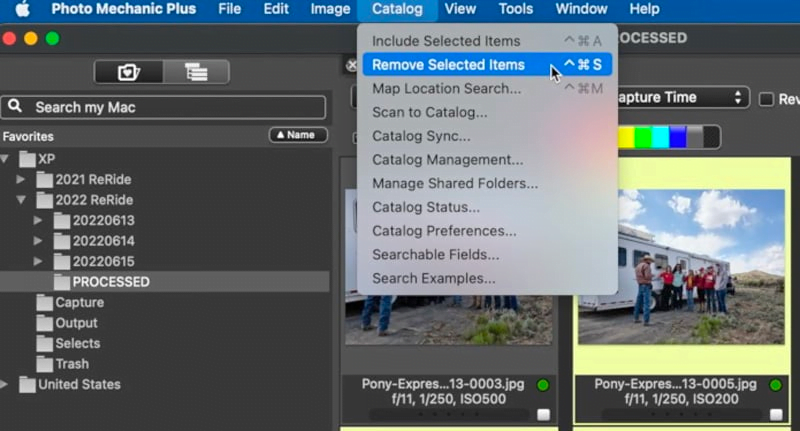The image size is (800, 431).
Task: Click file name Pony-Expres...13-0005.jpg
Action: (x=676, y=384)
